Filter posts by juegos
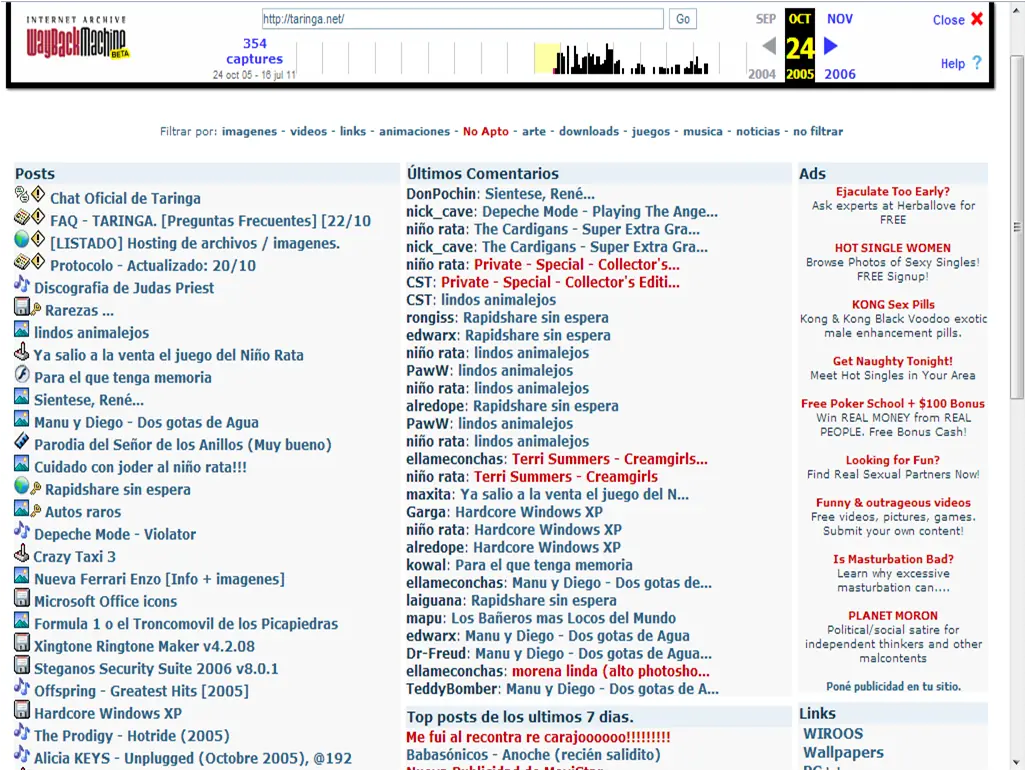1026x771 pixels. click(650, 132)
